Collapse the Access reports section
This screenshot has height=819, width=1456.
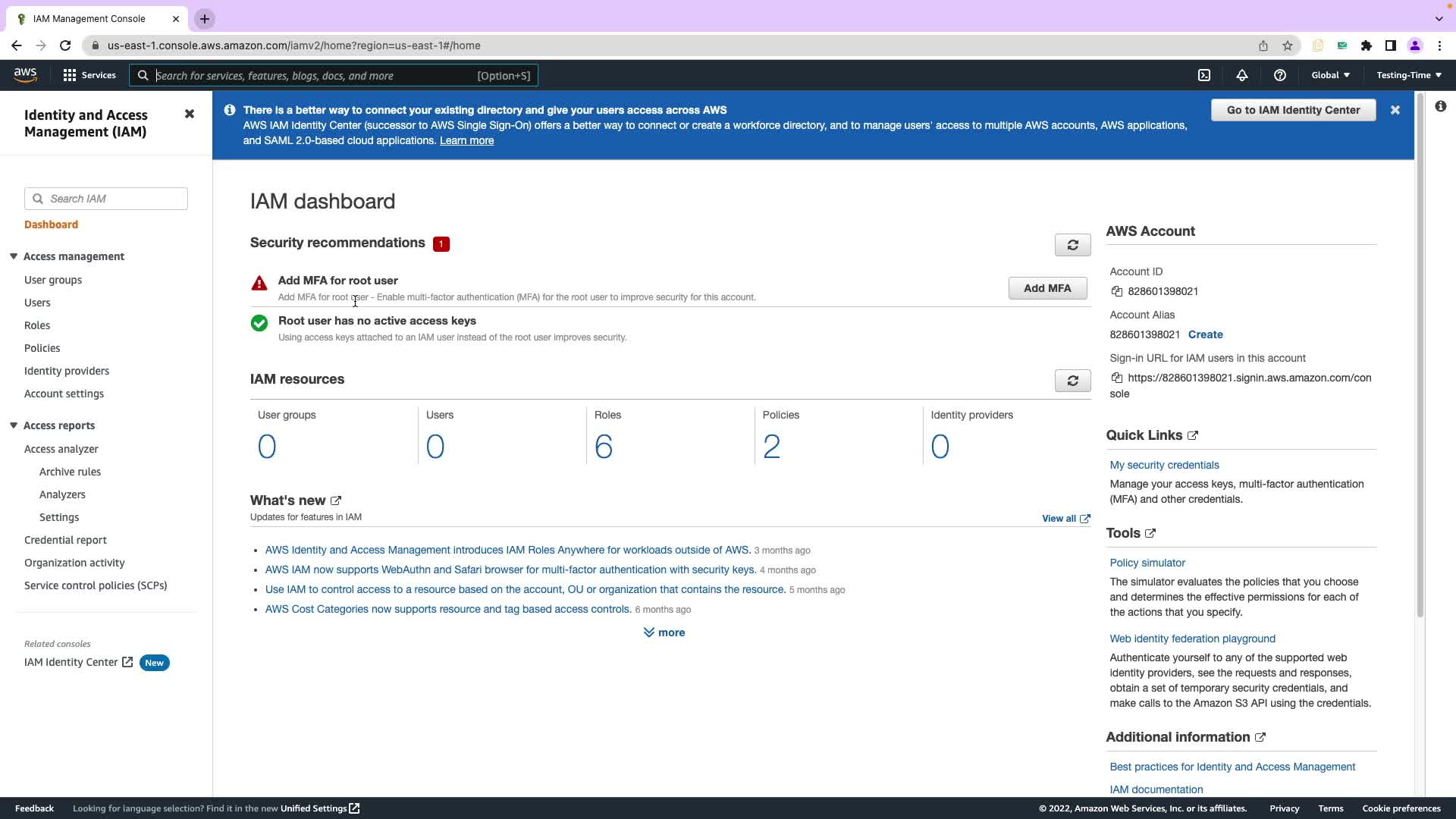[x=14, y=425]
